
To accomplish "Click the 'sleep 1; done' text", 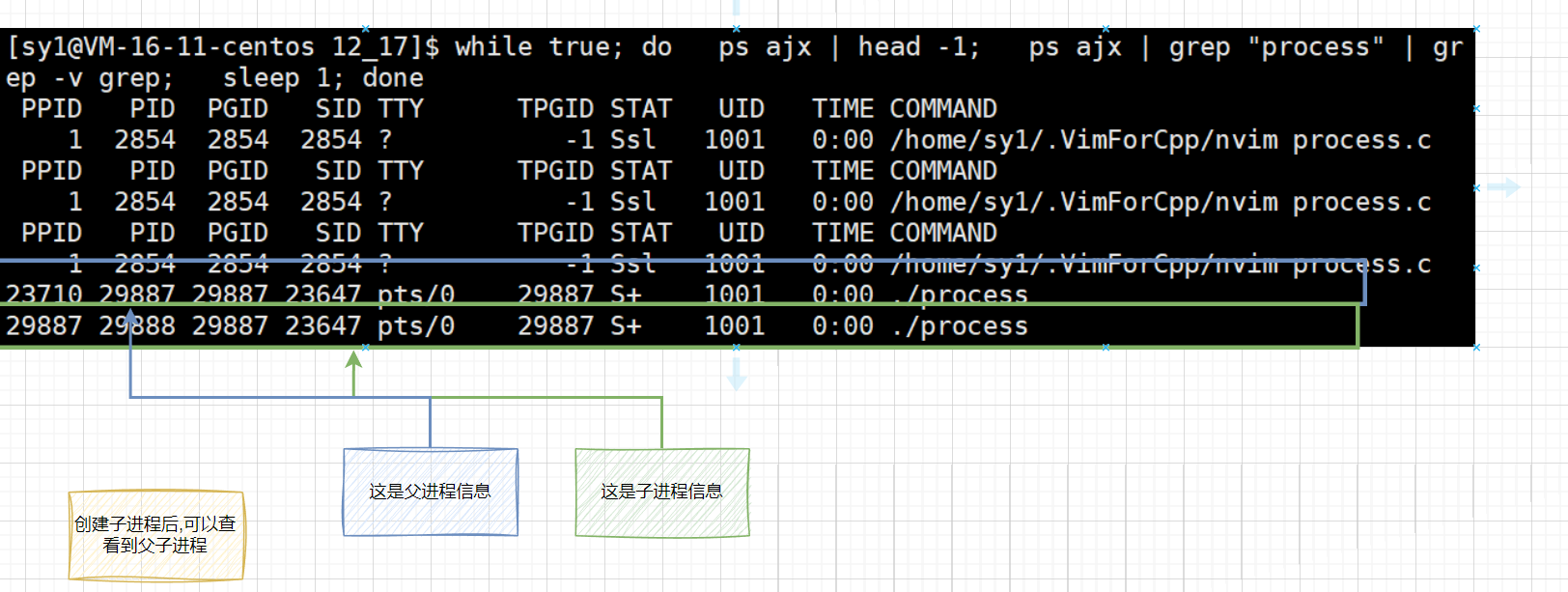I will (x=323, y=77).
